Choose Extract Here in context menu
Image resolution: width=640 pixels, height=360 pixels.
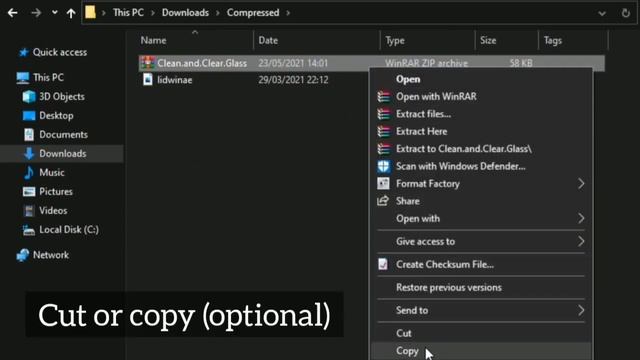coord(421,131)
